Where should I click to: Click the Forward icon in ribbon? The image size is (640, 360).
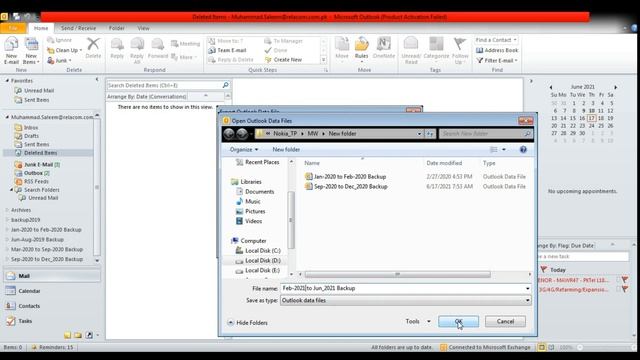point(158,48)
